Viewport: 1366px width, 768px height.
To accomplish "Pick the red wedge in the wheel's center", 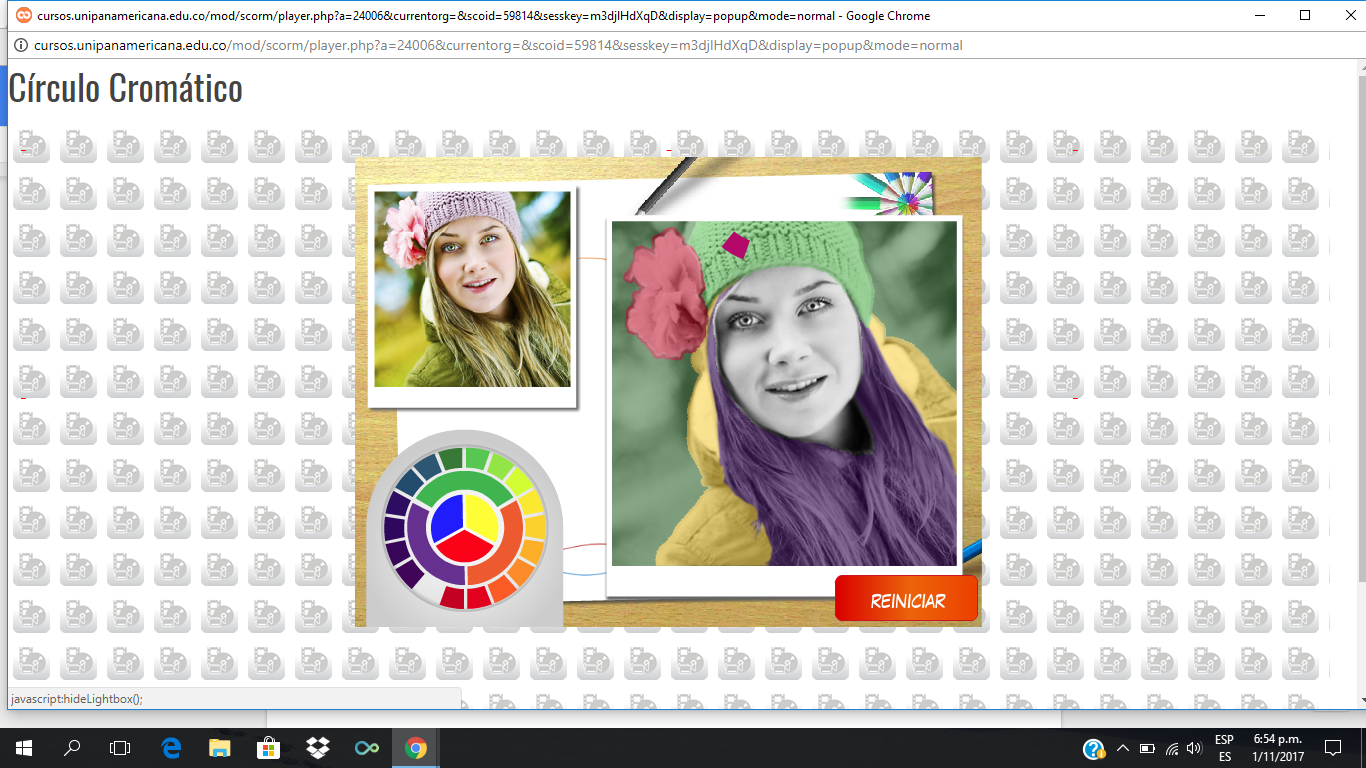I will click(x=465, y=547).
